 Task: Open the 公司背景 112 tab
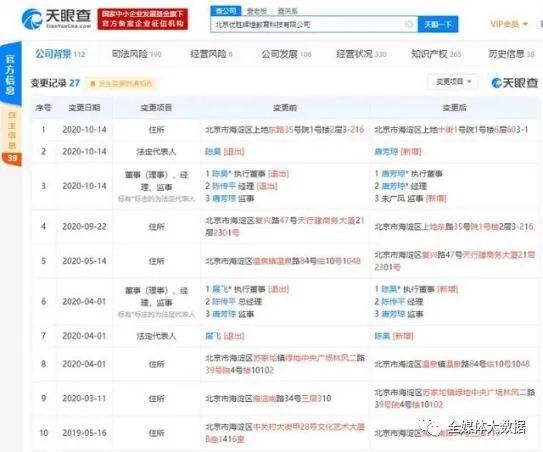60,54
